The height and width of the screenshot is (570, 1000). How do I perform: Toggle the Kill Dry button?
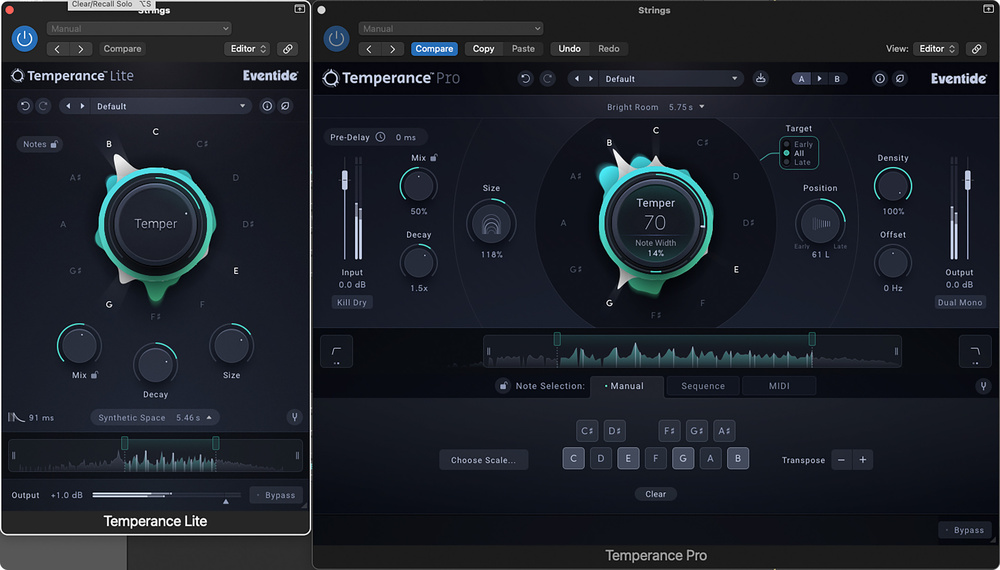point(352,302)
